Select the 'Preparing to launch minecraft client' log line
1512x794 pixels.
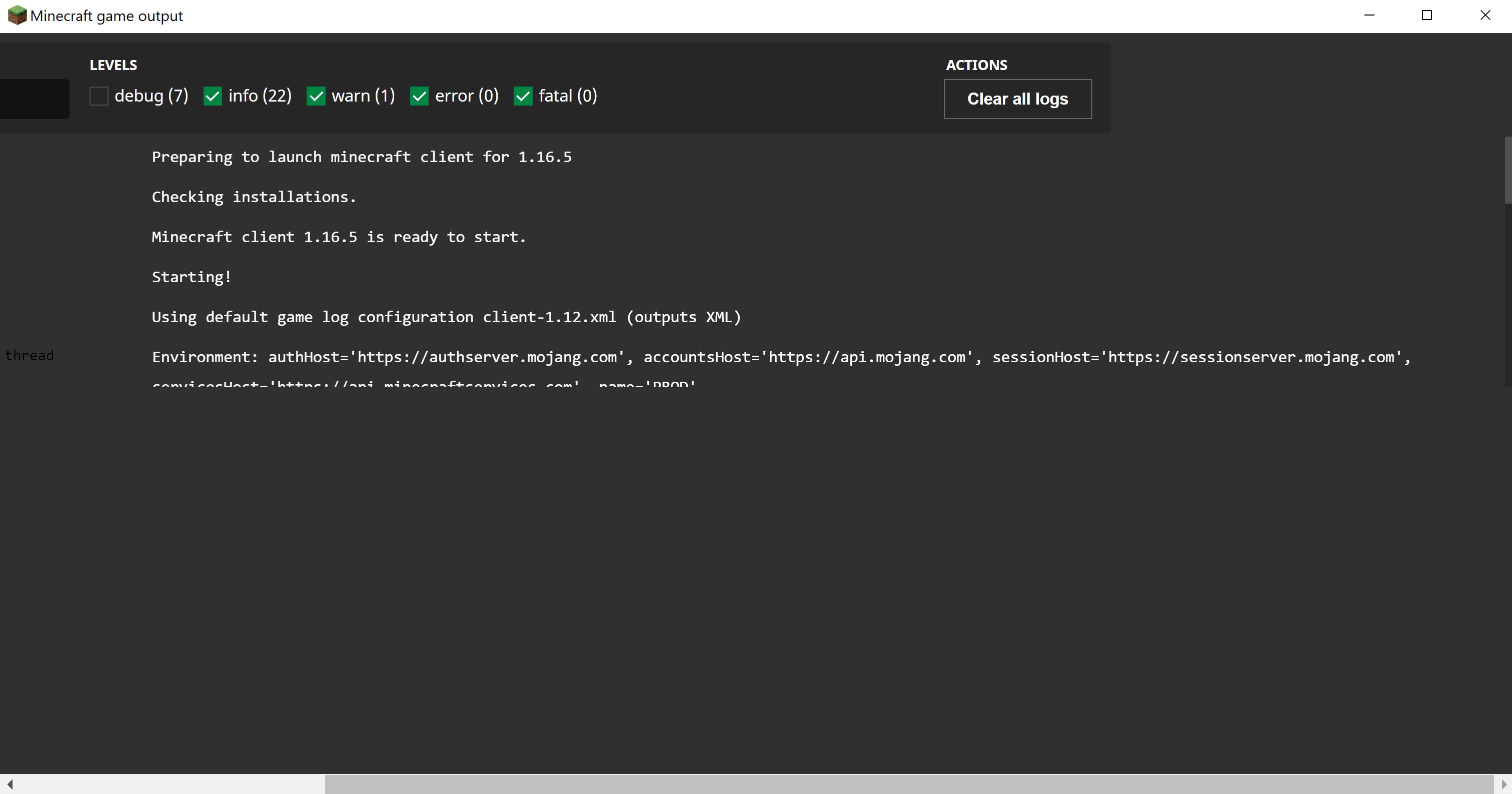pos(362,158)
